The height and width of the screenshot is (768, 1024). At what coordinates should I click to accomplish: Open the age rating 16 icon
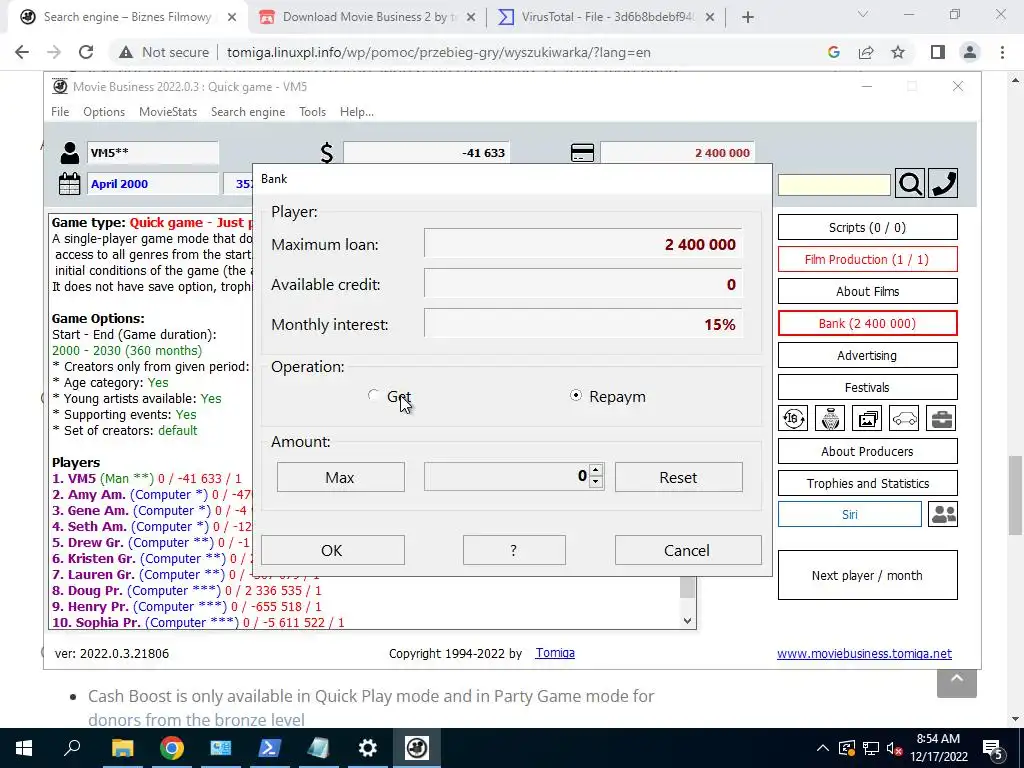[x=793, y=419]
